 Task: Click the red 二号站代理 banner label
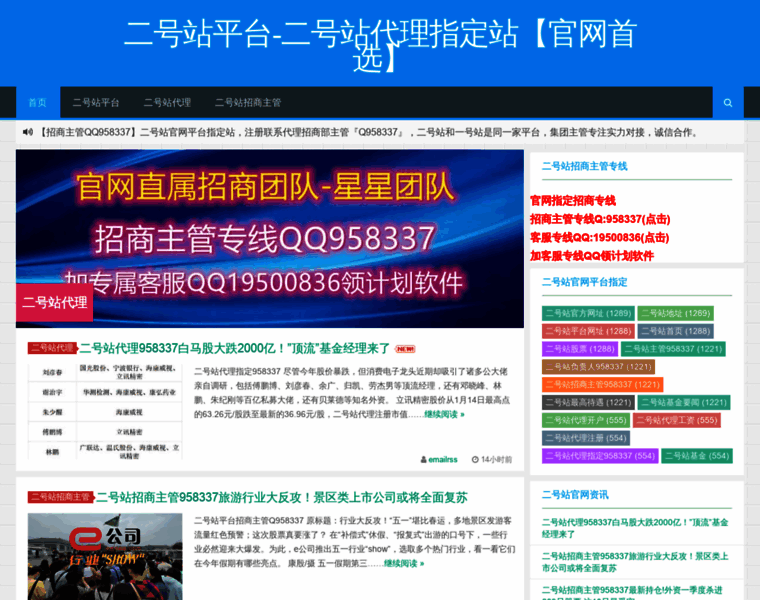pyautogui.click(x=54, y=302)
